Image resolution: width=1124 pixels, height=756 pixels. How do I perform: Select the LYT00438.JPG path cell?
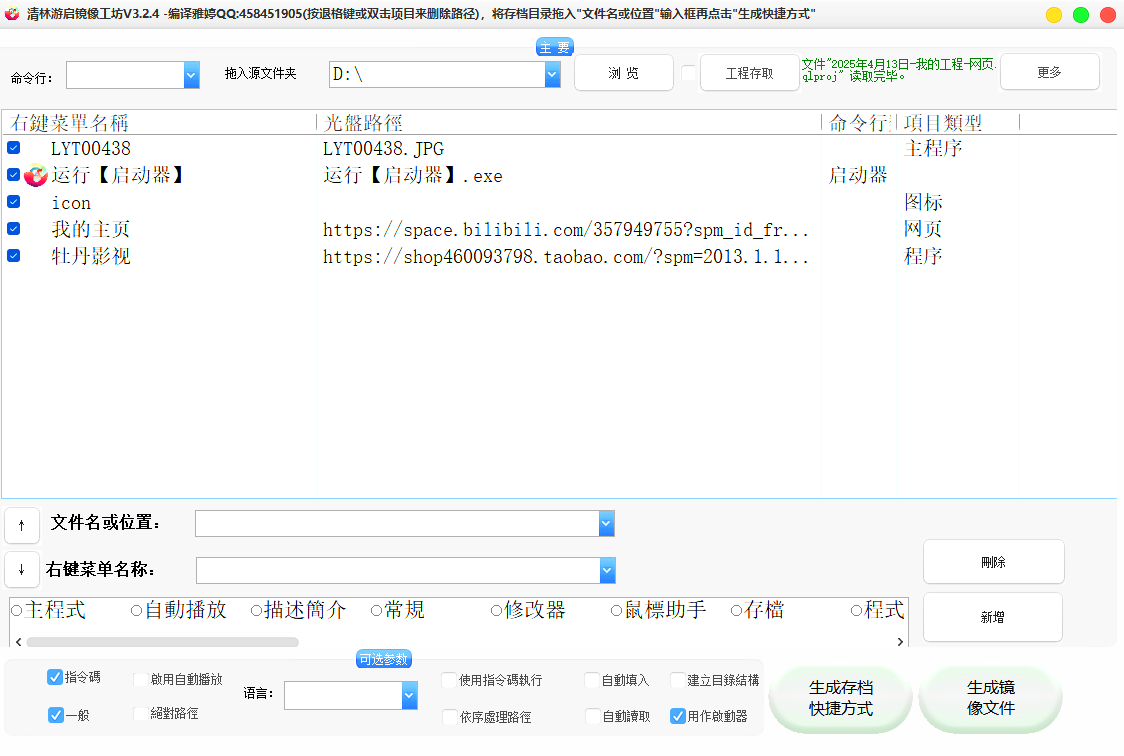tap(384, 149)
